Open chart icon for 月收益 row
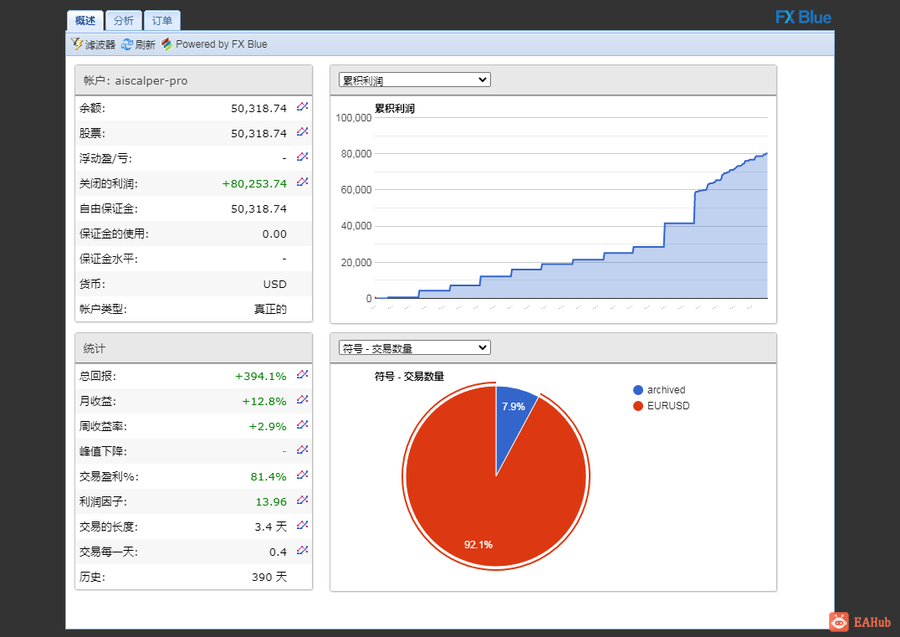This screenshot has height=637, width=900. click(302, 400)
